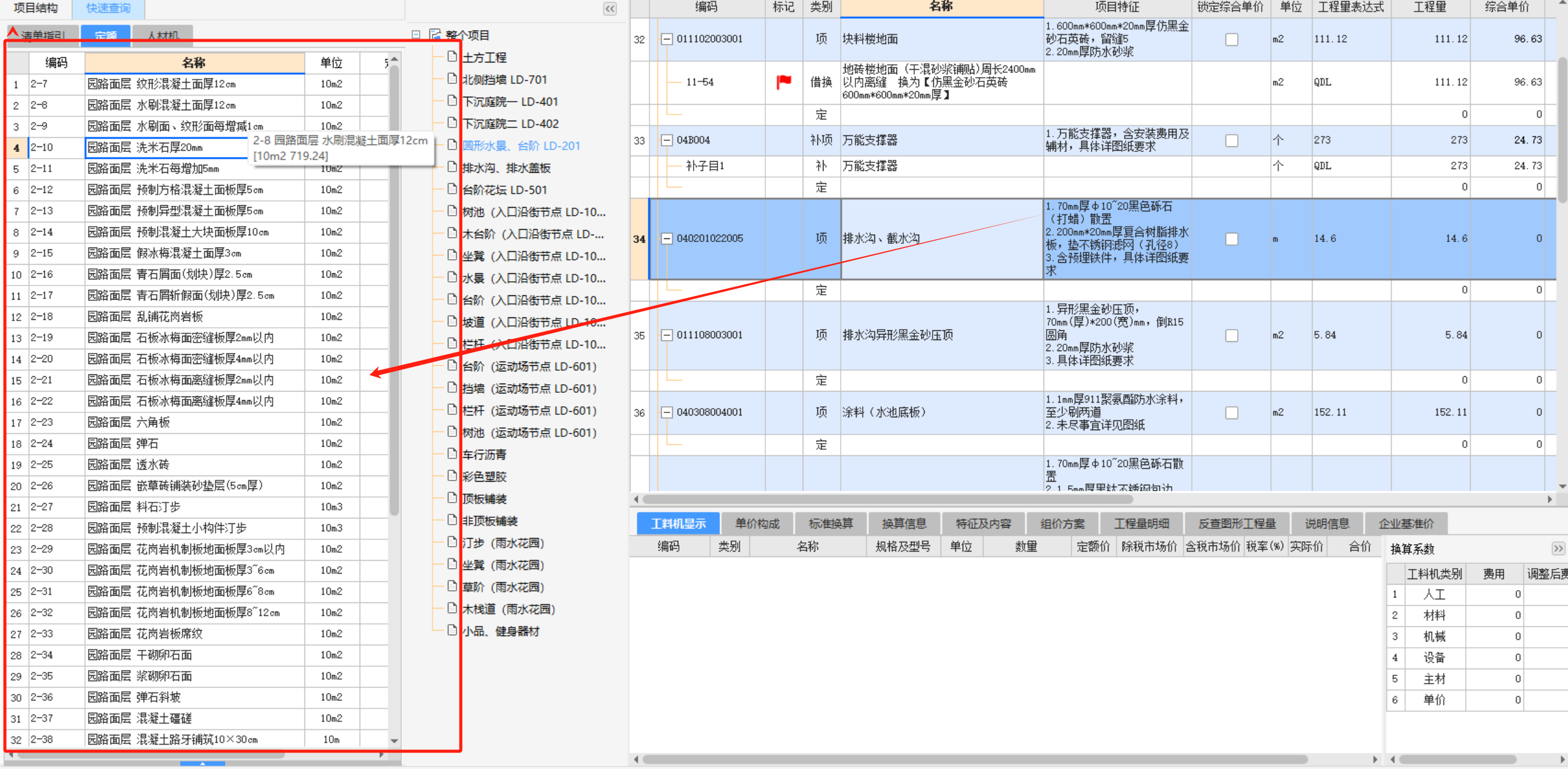1568x769 pixels.
Task: Collapse item 040201022005
Action: 667,239
